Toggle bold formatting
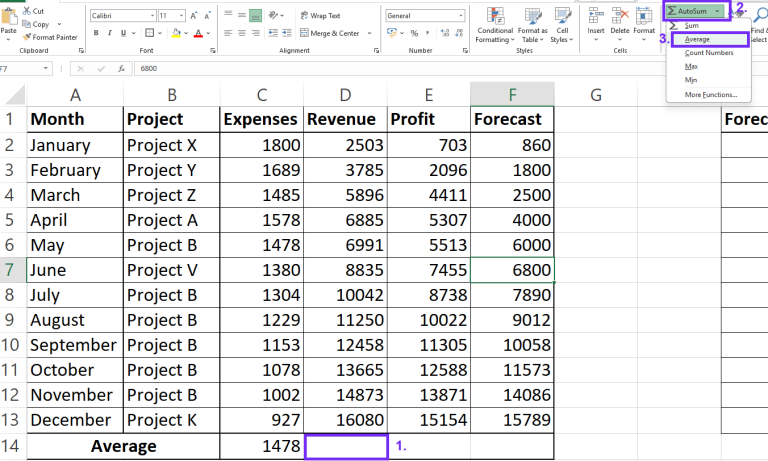This screenshot has height=461, width=768. [96, 33]
